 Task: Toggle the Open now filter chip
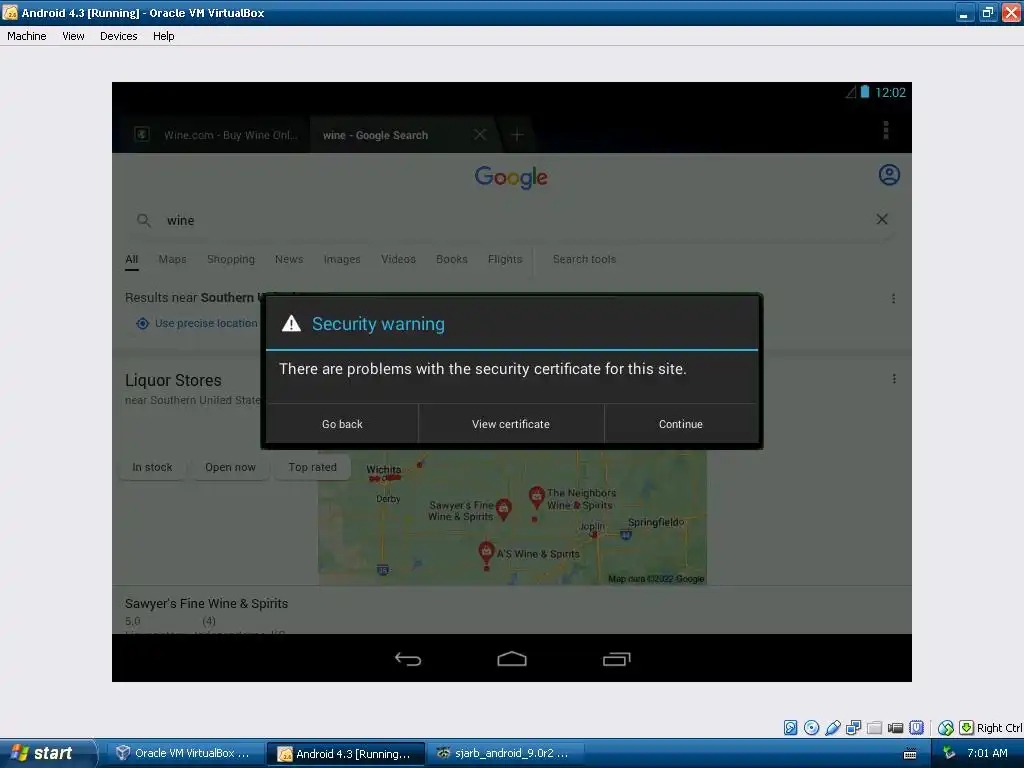click(x=230, y=468)
